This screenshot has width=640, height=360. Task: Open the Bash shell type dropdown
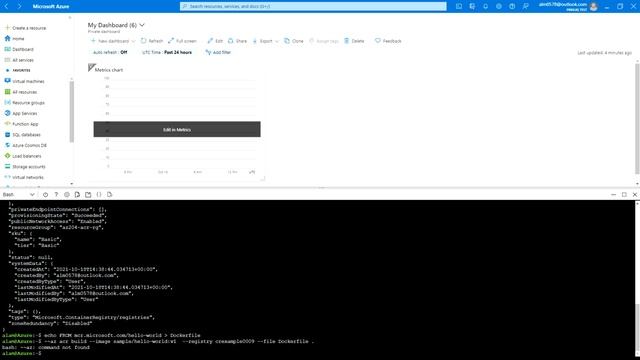click(x=18, y=195)
